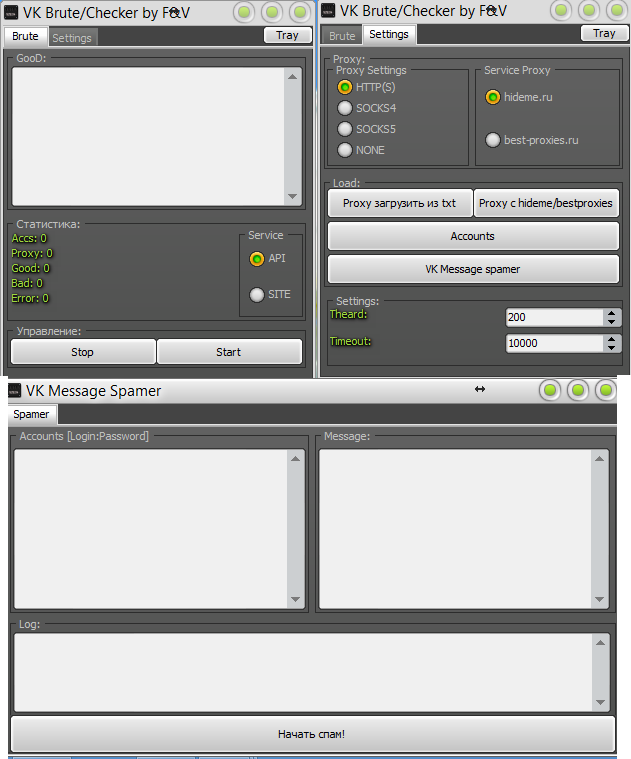This screenshot has height=759, width=631.
Task: Click the Tray button next to the active Settings tab
Action: (604, 33)
